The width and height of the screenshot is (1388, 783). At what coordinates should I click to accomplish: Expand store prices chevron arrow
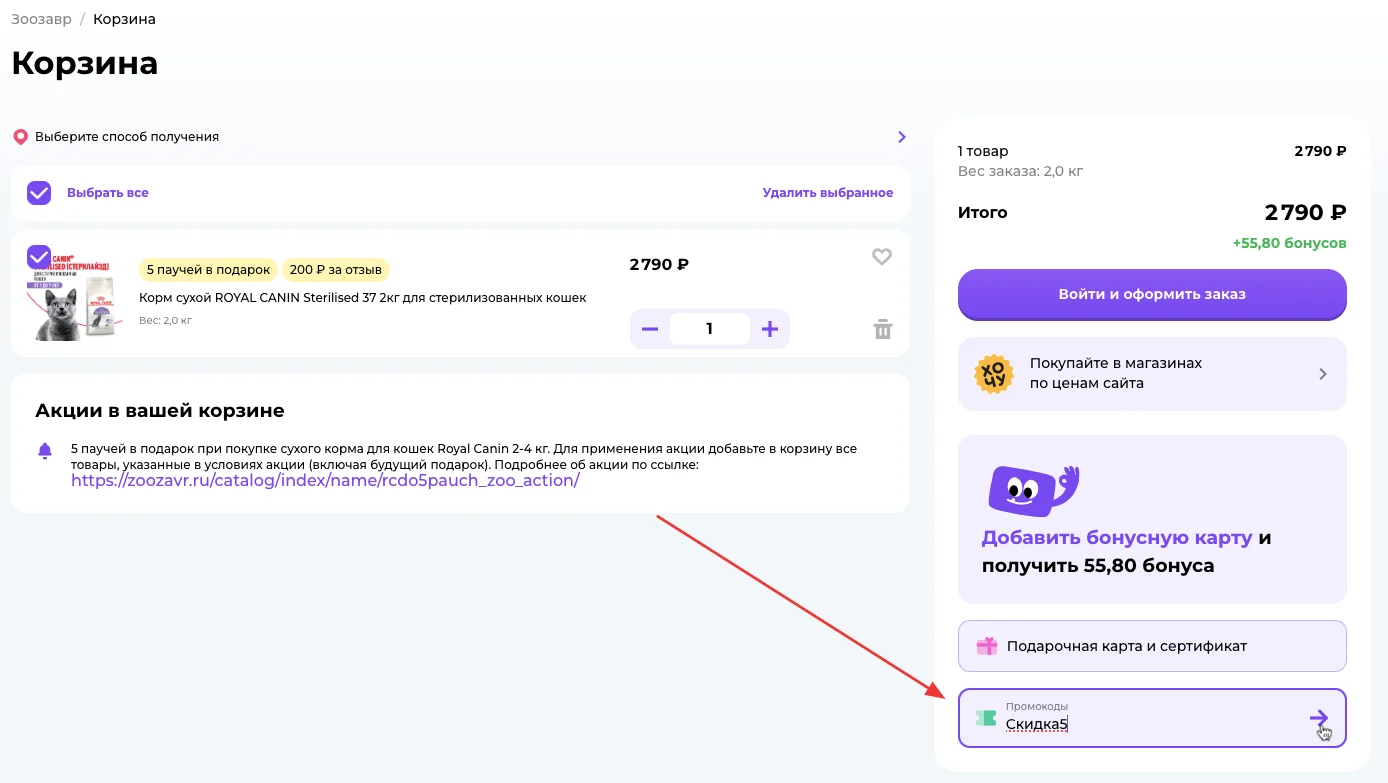[1323, 374]
